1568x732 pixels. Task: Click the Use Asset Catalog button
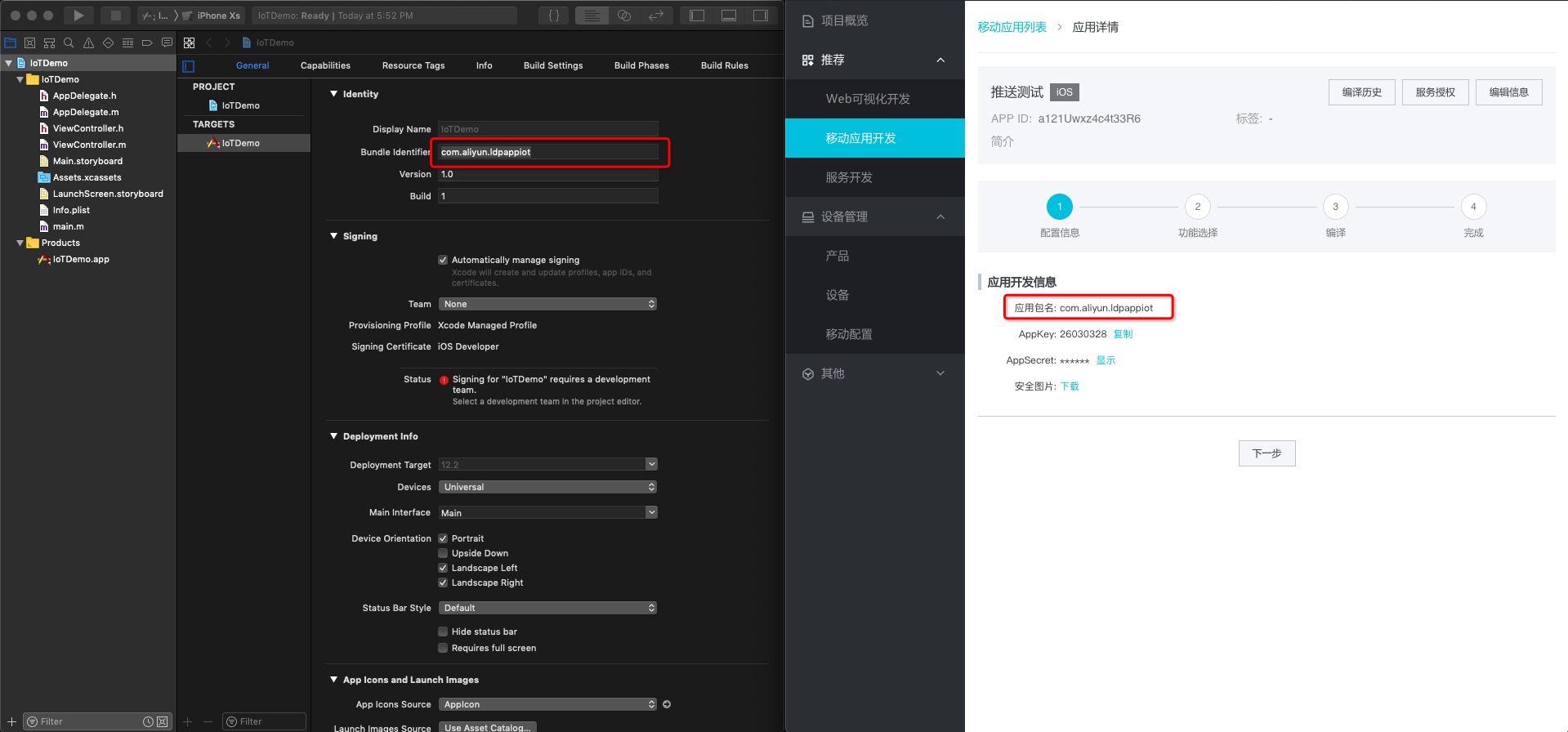(488, 727)
